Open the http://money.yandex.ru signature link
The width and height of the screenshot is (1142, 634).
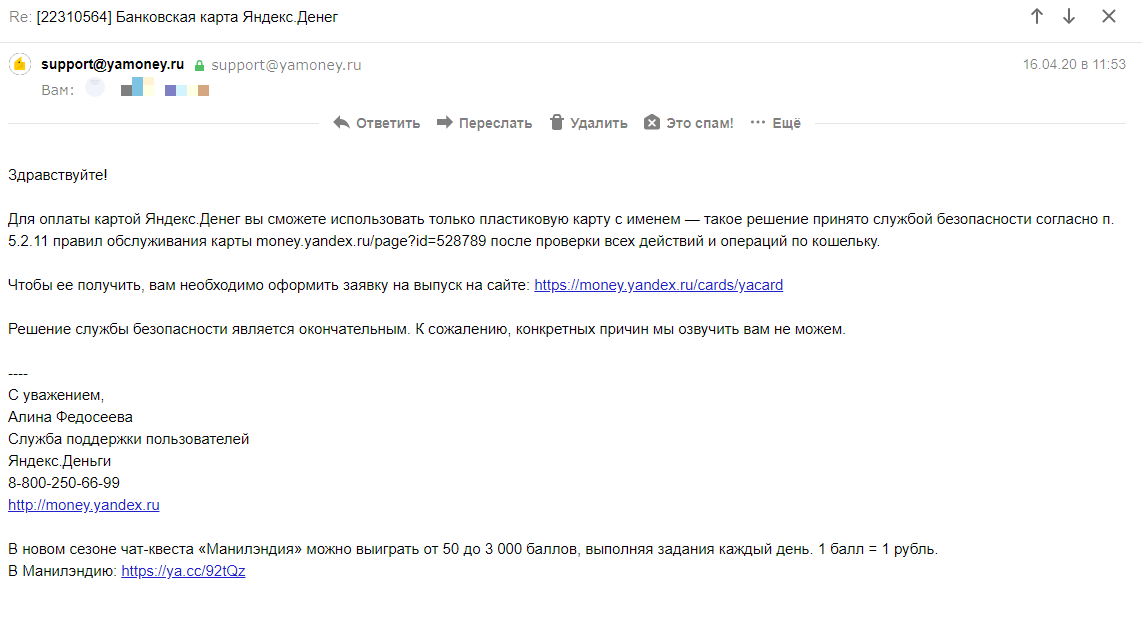(84, 505)
